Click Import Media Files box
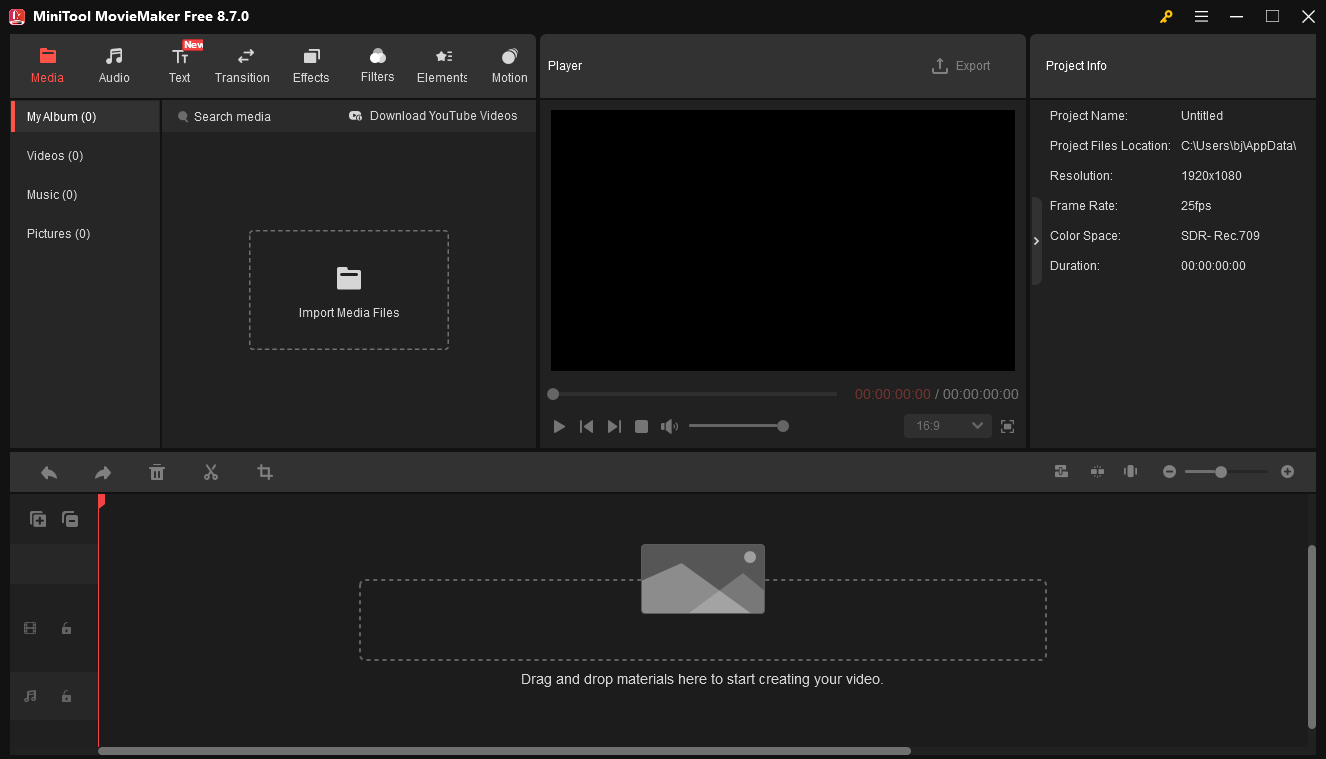This screenshot has height=759, width=1326. click(x=349, y=290)
